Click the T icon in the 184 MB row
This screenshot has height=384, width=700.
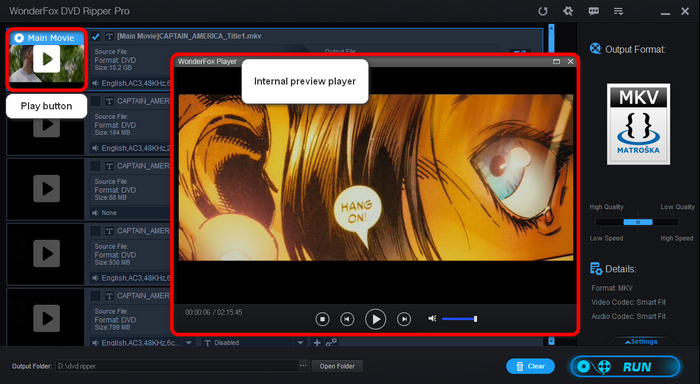[109, 101]
